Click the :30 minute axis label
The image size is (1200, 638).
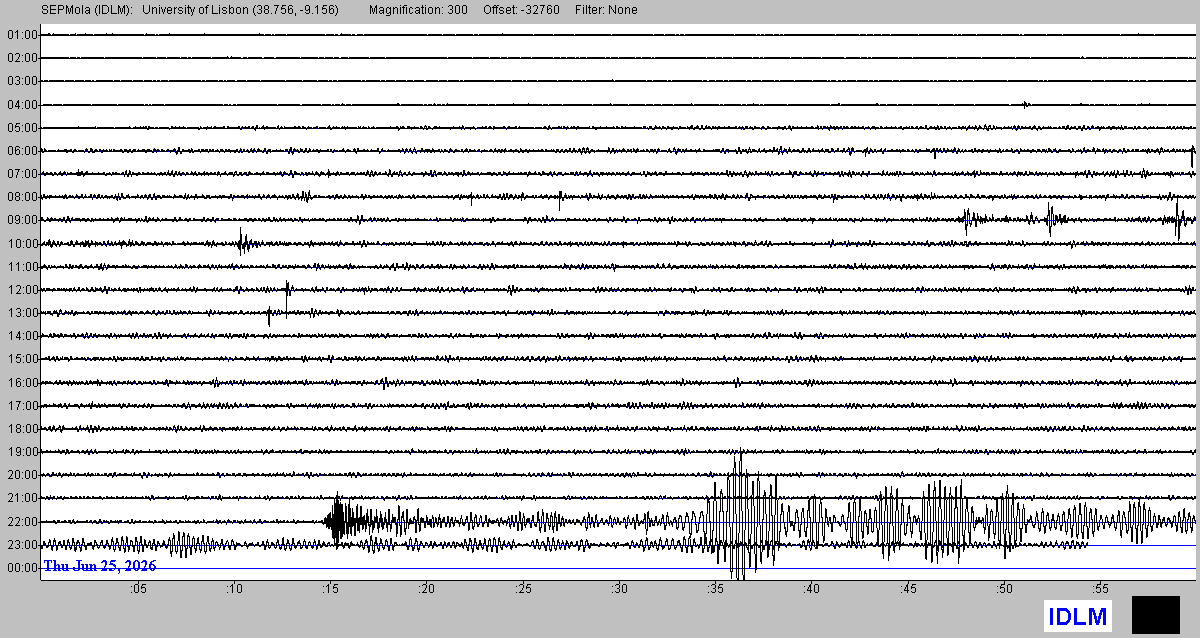pyautogui.click(x=620, y=590)
